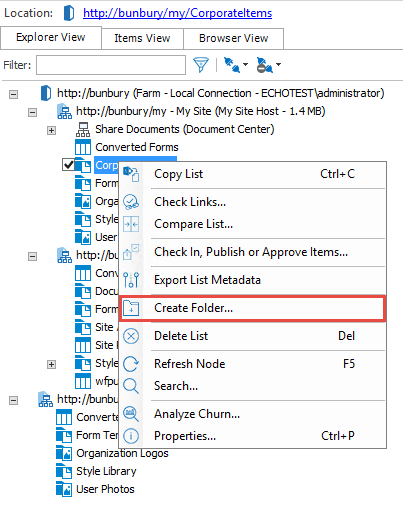Collapse the http://bunbury farm node
403x506 pixels.
pos(13,94)
